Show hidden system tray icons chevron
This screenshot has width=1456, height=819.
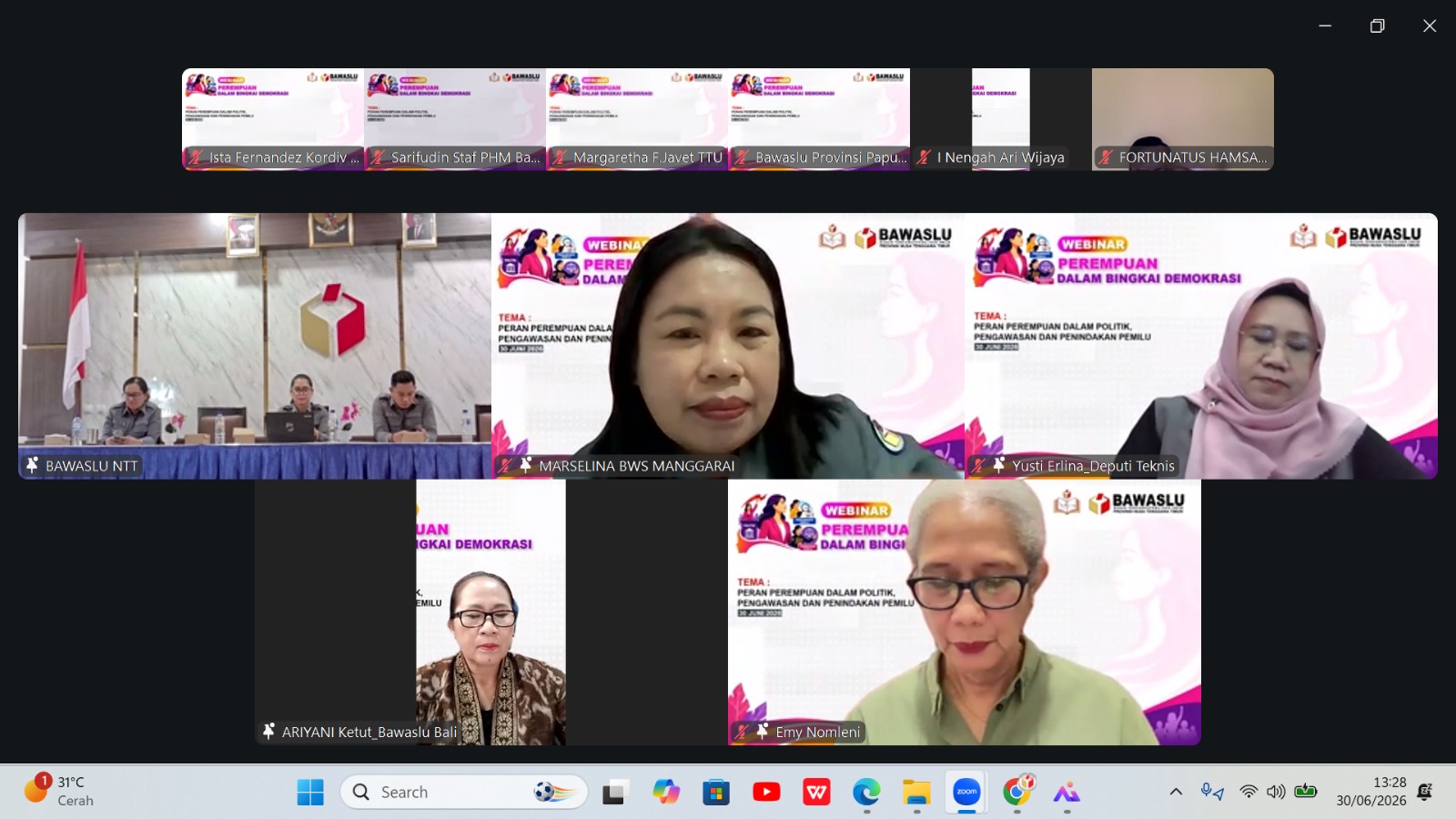[x=1176, y=792]
